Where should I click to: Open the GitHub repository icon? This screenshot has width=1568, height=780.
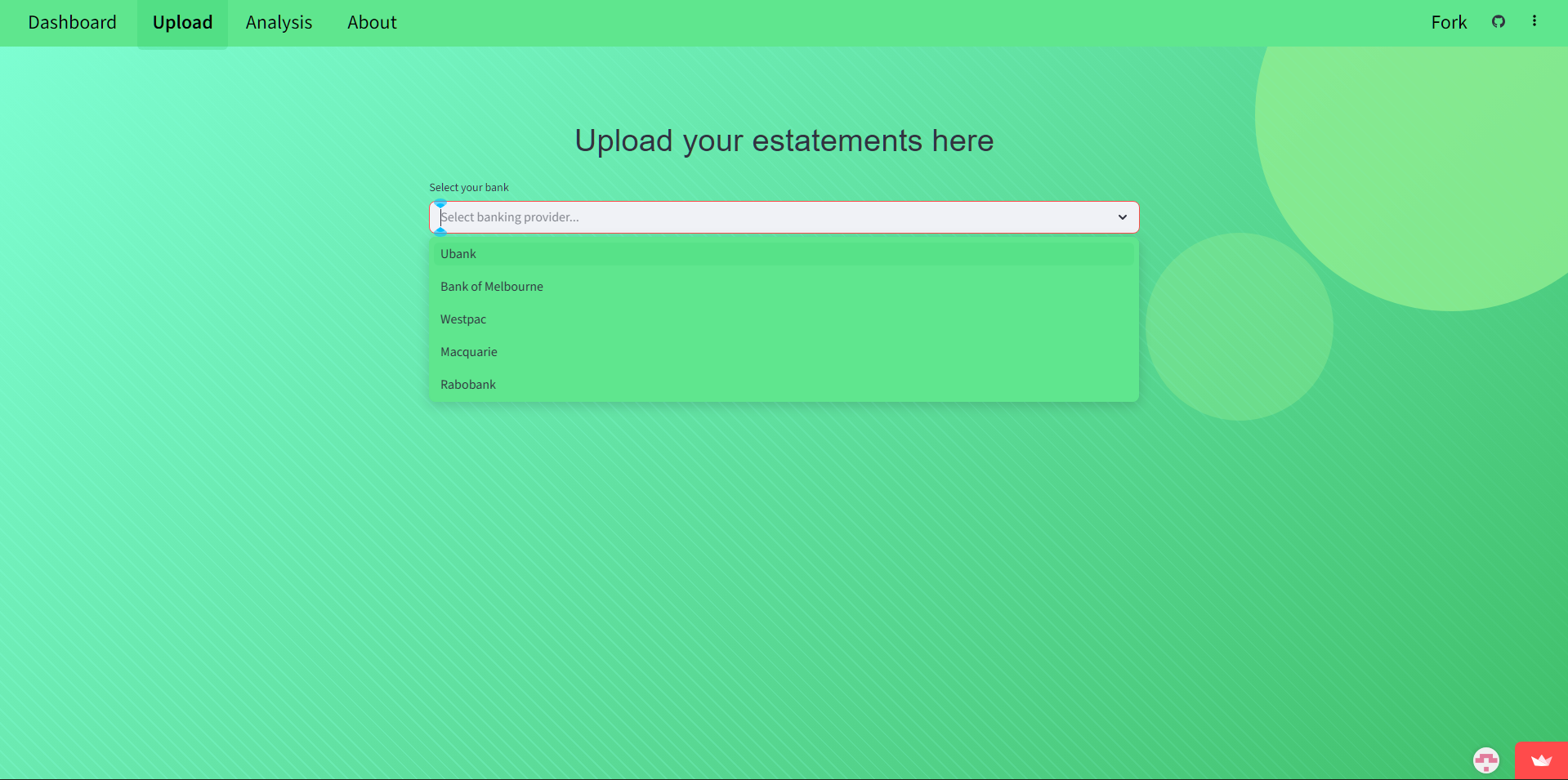coord(1498,22)
